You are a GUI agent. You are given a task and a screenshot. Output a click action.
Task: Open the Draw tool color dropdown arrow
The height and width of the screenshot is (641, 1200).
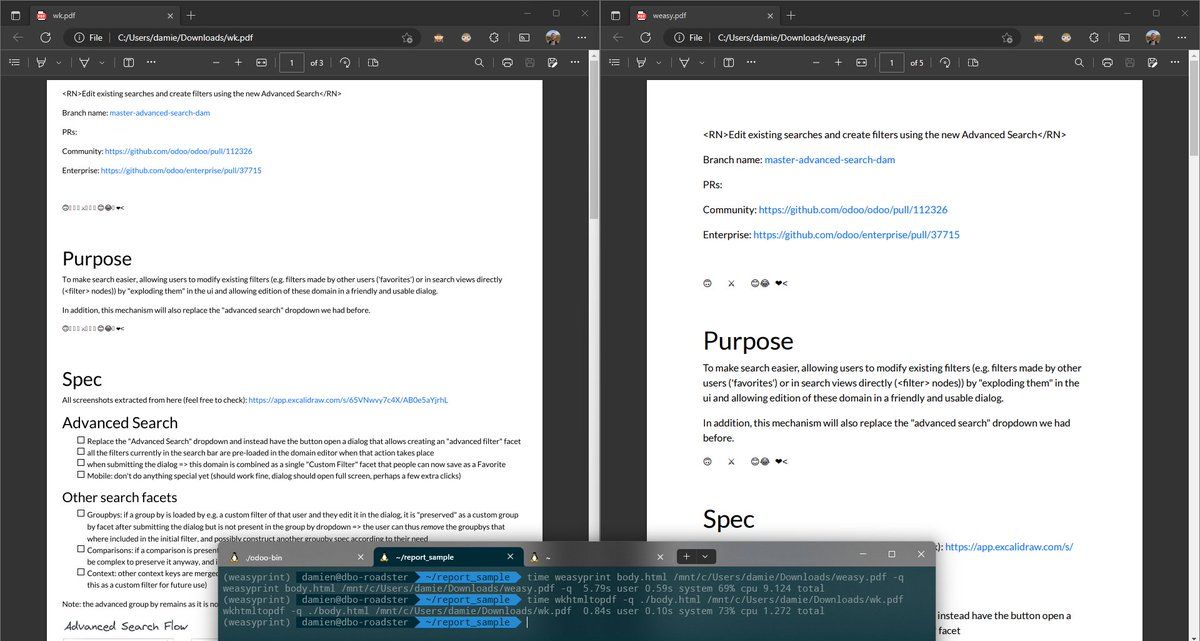[x=57, y=62]
